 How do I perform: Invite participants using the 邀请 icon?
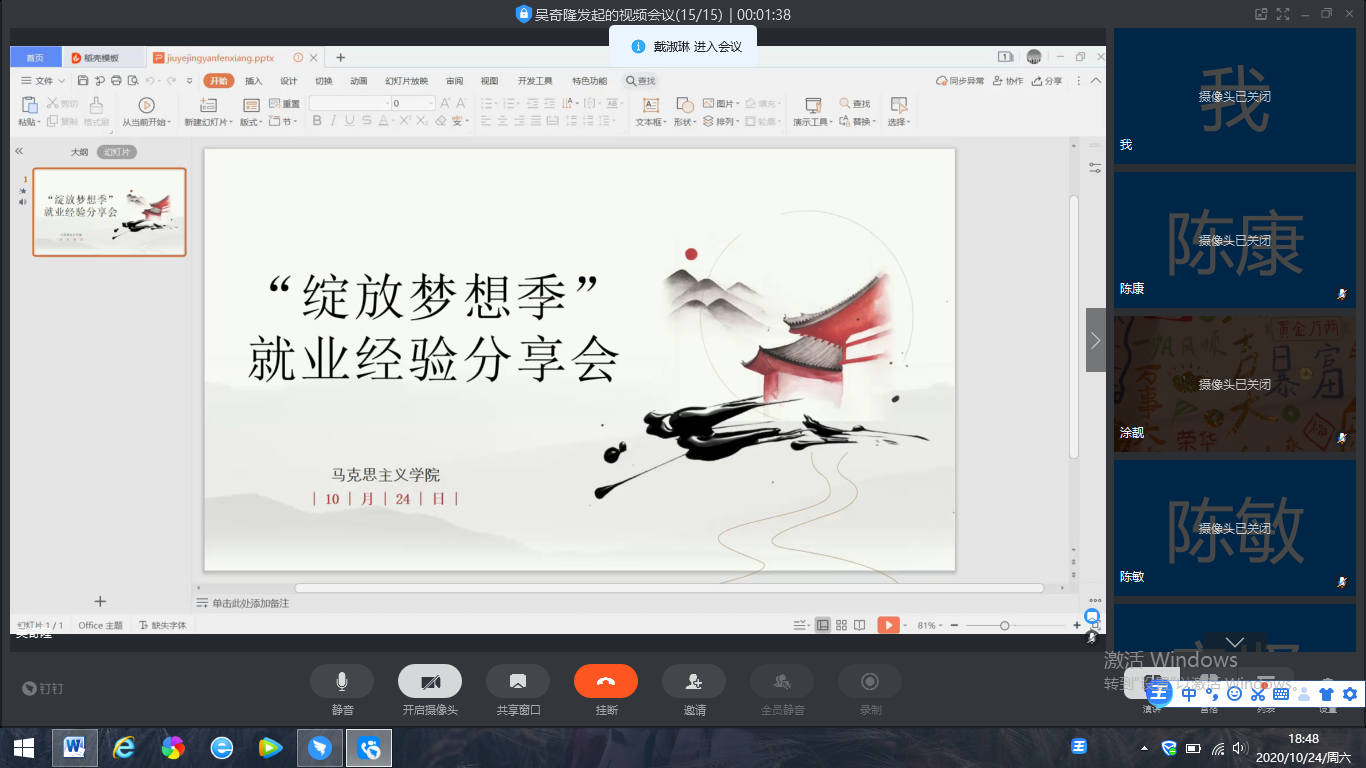pyautogui.click(x=694, y=681)
